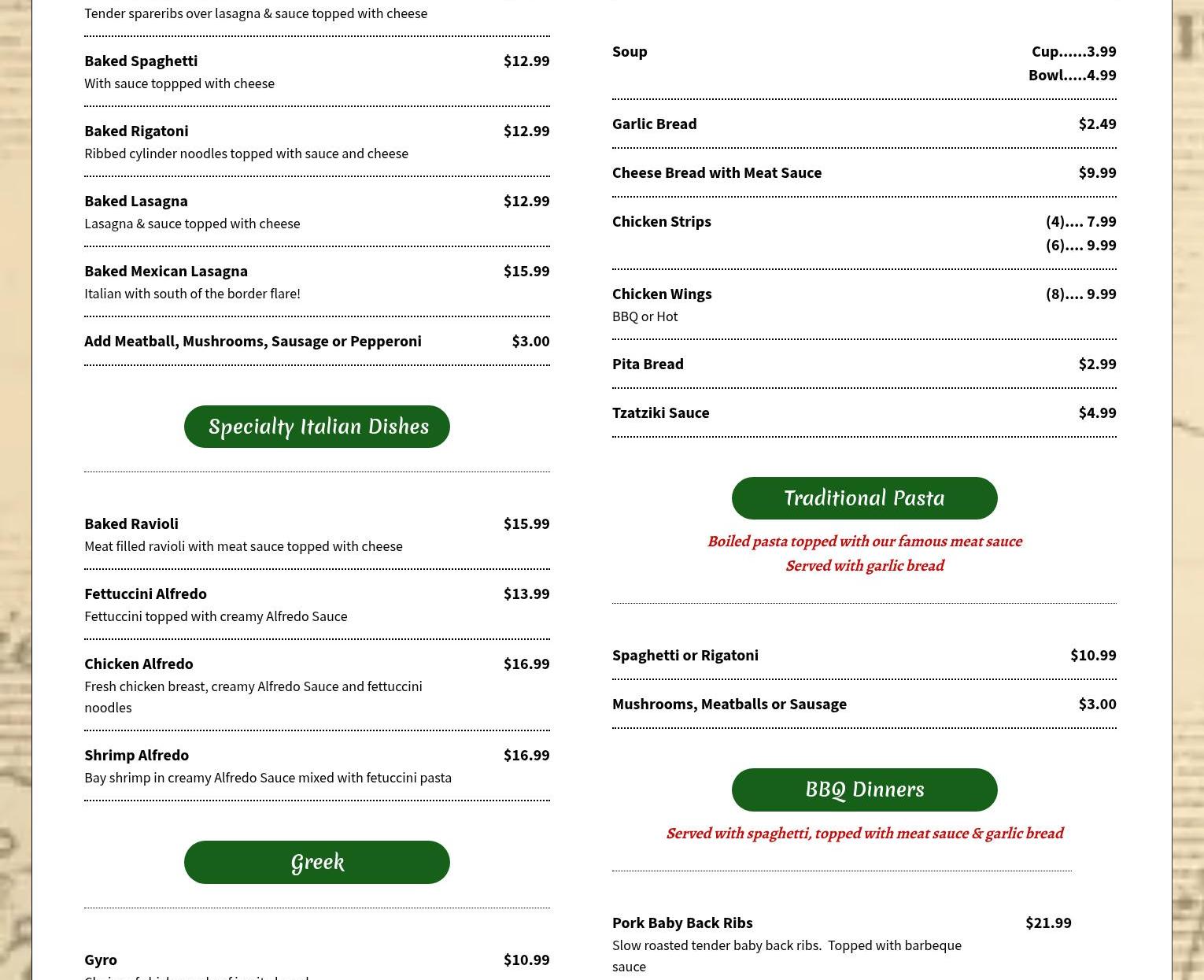Click the Greek section heading
Screen dimensions: 1204x980
pyautogui.click(x=317, y=862)
